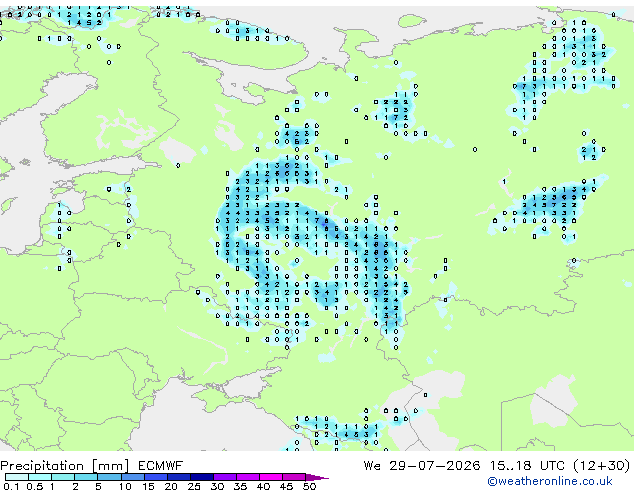Click the arrow tip swatch above 50

(317, 477)
